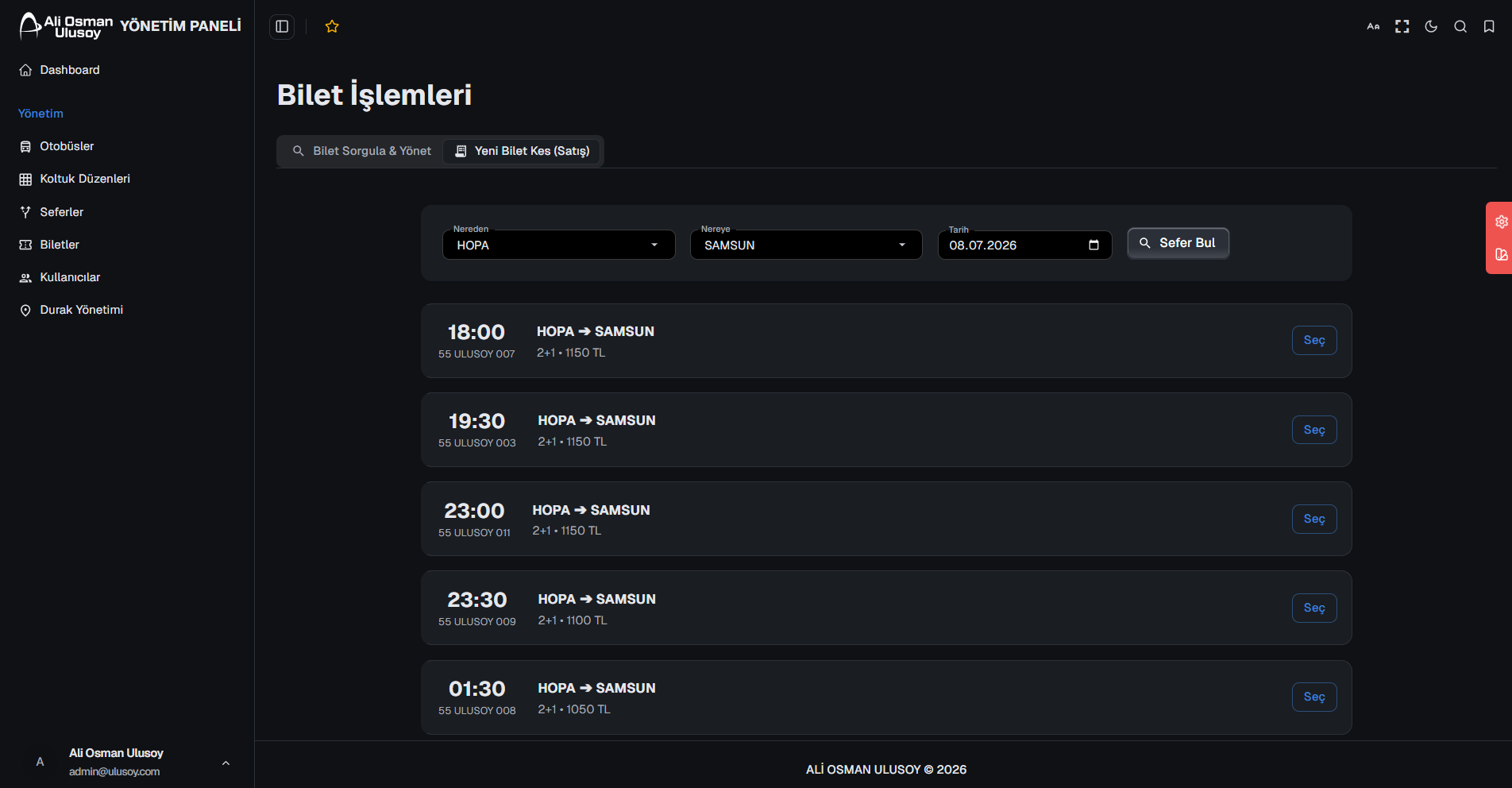The width and height of the screenshot is (1512, 788).
Task: Select the 01:30 trip with Seç
Action: pos(1314,697)
